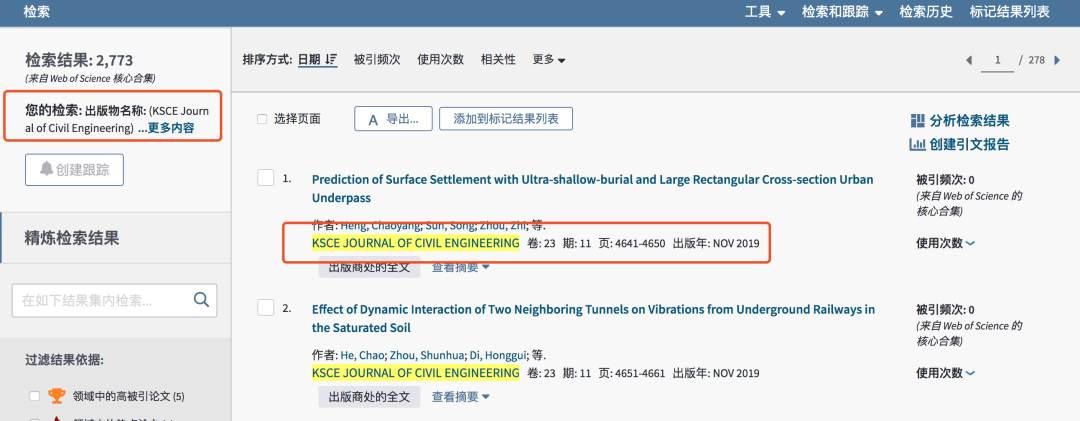Click 被引频次: 0 for result 1

pyautogui.click(x=945, y=180)
